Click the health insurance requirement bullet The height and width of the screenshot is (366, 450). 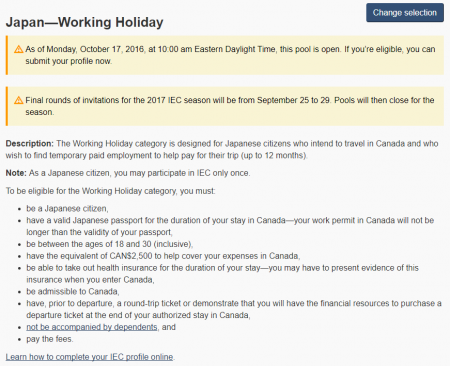pos(222,274)
